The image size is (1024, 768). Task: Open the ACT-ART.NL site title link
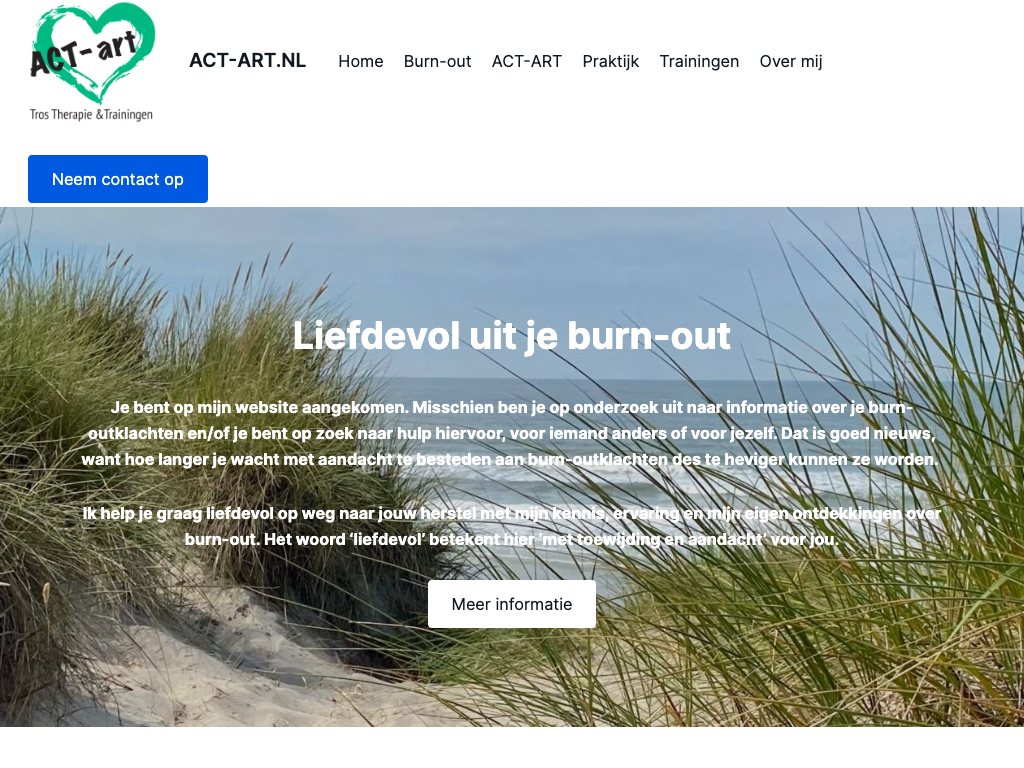pyautogui.click(x=248, y=61)
